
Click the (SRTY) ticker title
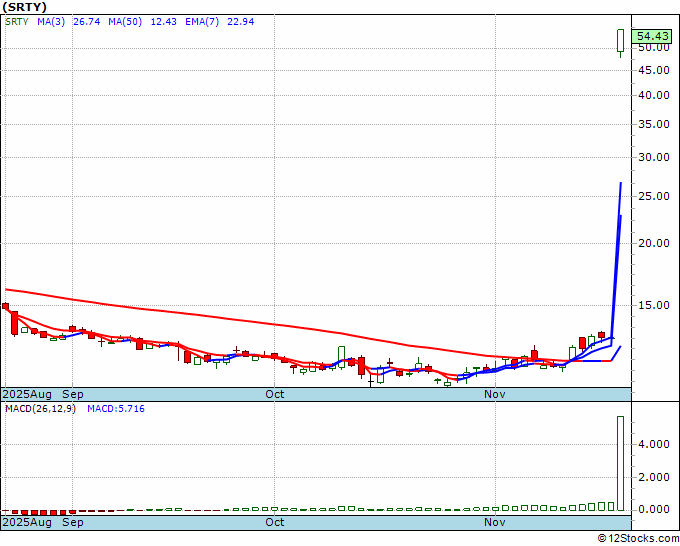25,6
